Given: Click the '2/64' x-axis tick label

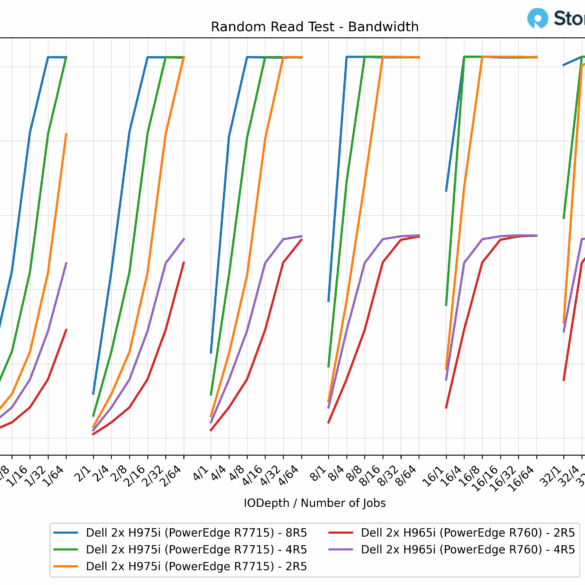Looking at the screenshot, I should tap(171, 475).
